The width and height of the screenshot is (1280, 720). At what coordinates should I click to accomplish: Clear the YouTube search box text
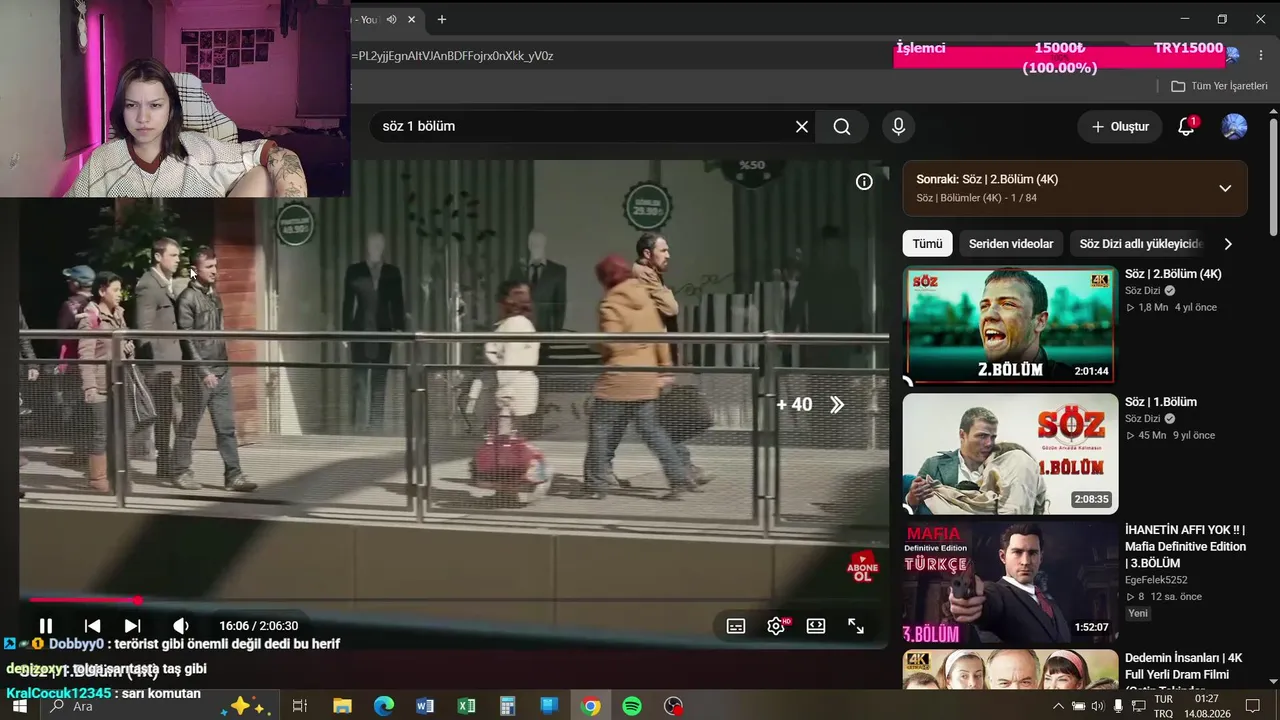coord(802,127)
